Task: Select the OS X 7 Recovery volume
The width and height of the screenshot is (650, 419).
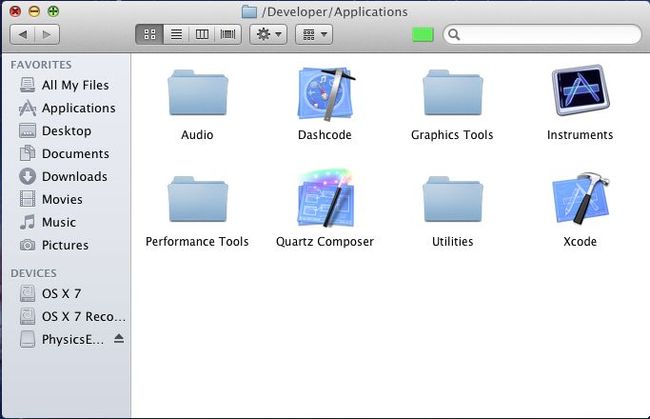Action: click(x=66, y=317)
